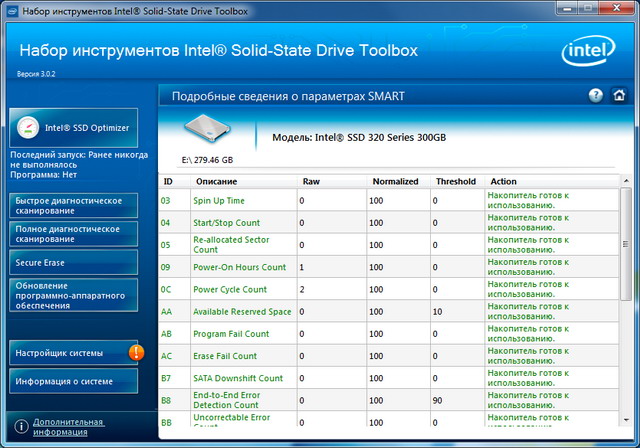Click the table scrollbar down arrow
This screenshot has width=640, height=448.
(626, 420)
